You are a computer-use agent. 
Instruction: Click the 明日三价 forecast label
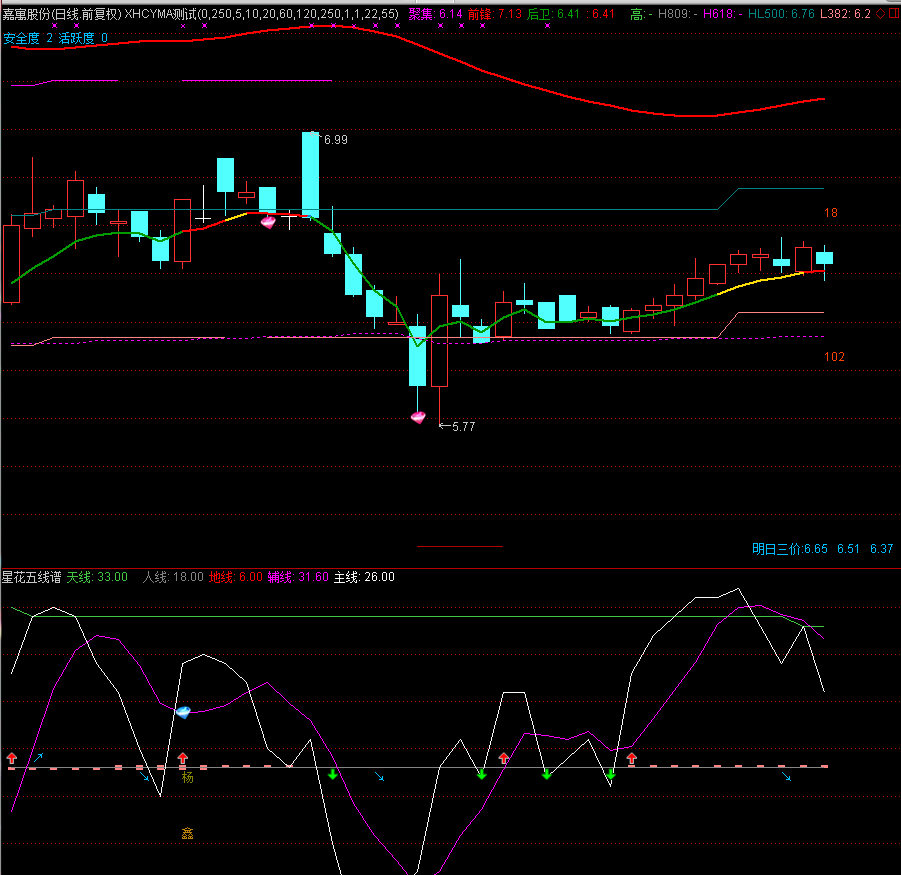pos(777,549)
